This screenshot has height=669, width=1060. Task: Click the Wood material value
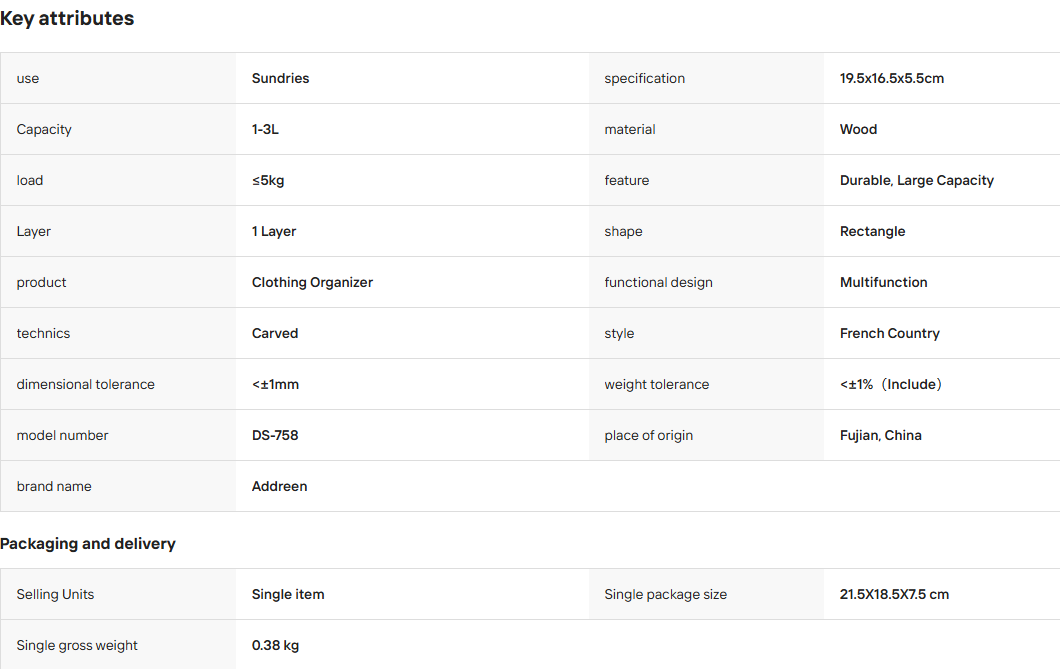pos(859,129)
